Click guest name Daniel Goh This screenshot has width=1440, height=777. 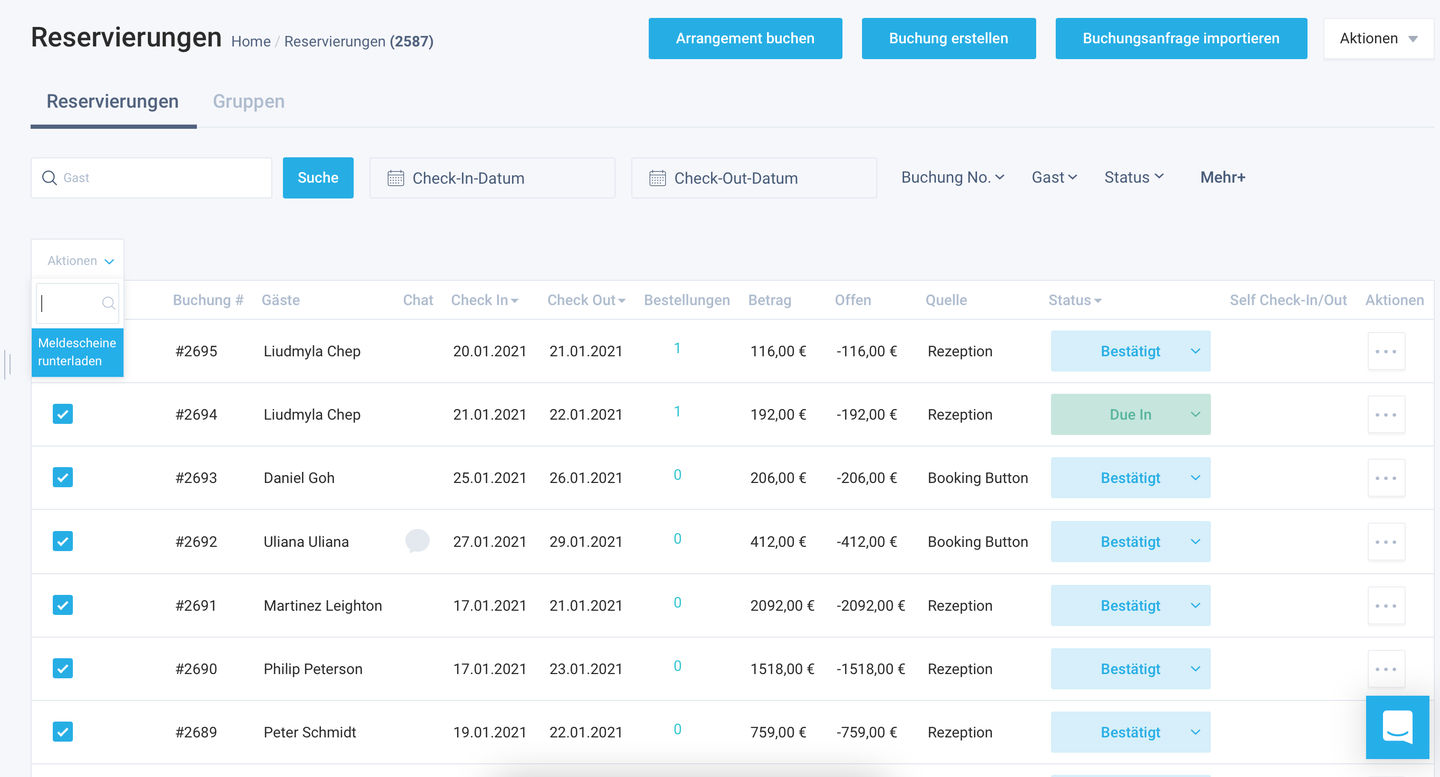click(x=299, y=478)
